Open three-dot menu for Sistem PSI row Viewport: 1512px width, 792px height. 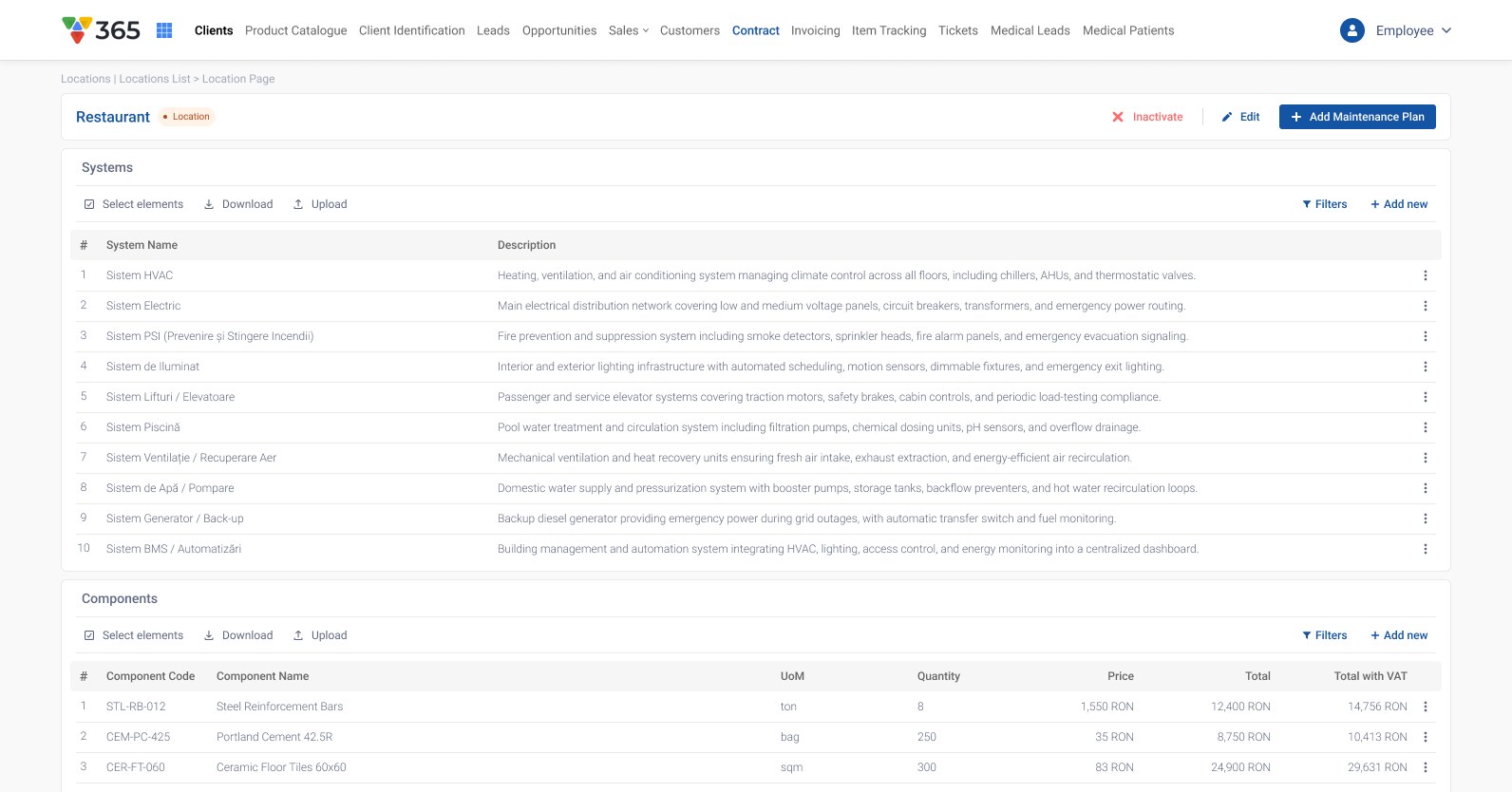pos(1426,336)
